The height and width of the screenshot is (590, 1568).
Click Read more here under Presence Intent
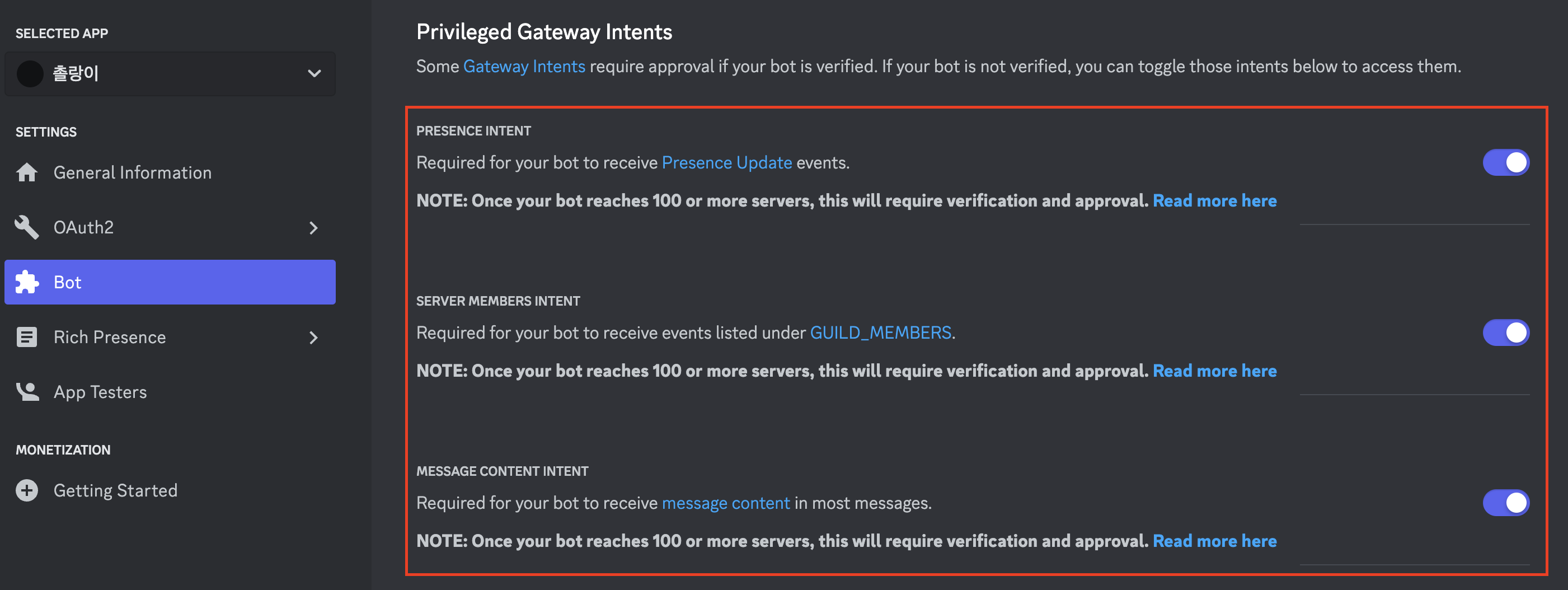click(x=1214, y=201)
